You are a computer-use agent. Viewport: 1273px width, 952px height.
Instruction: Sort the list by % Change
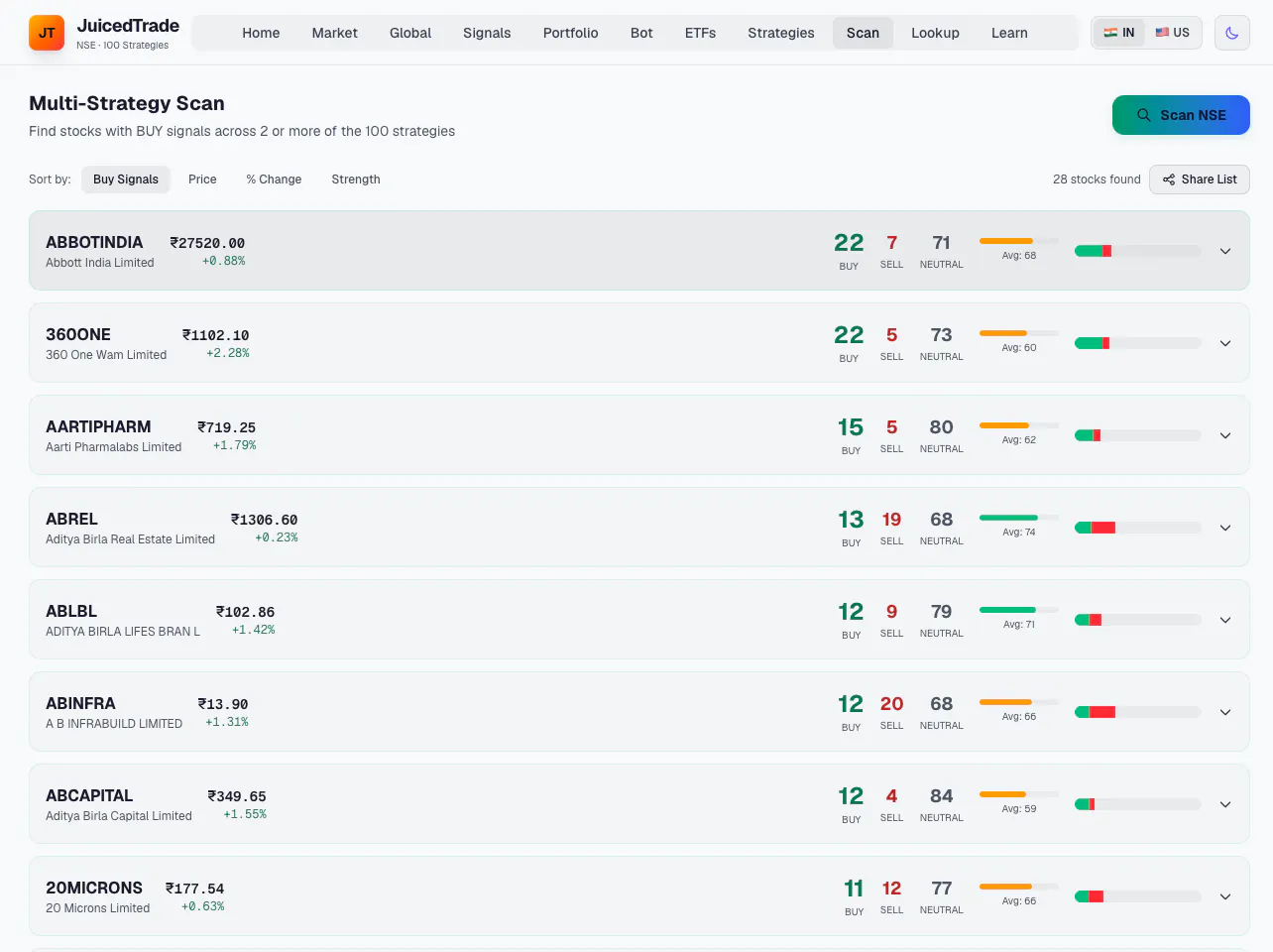274,179
